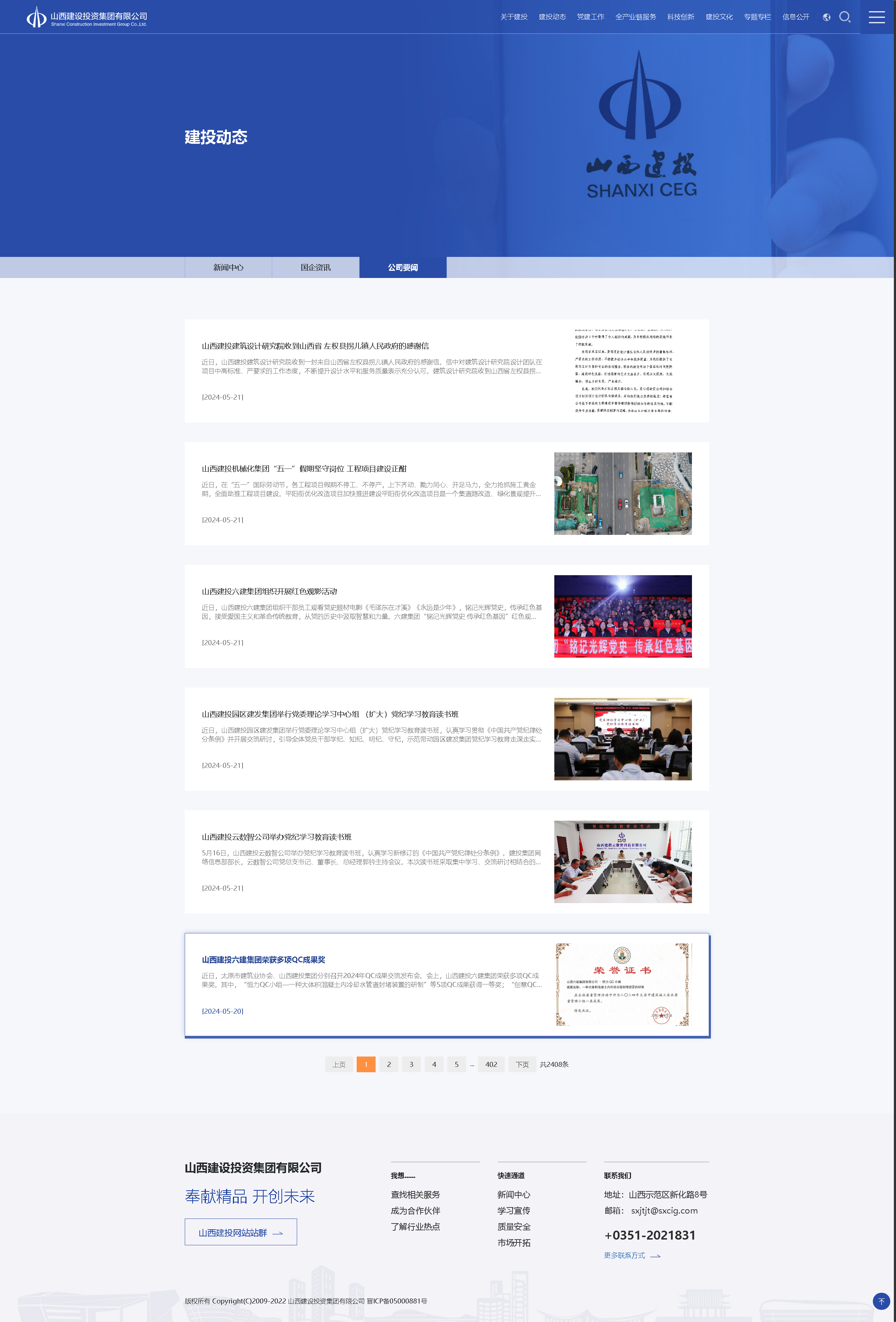
Task: Click the aerial construction site thumbnail
Action: pos(622,493)
